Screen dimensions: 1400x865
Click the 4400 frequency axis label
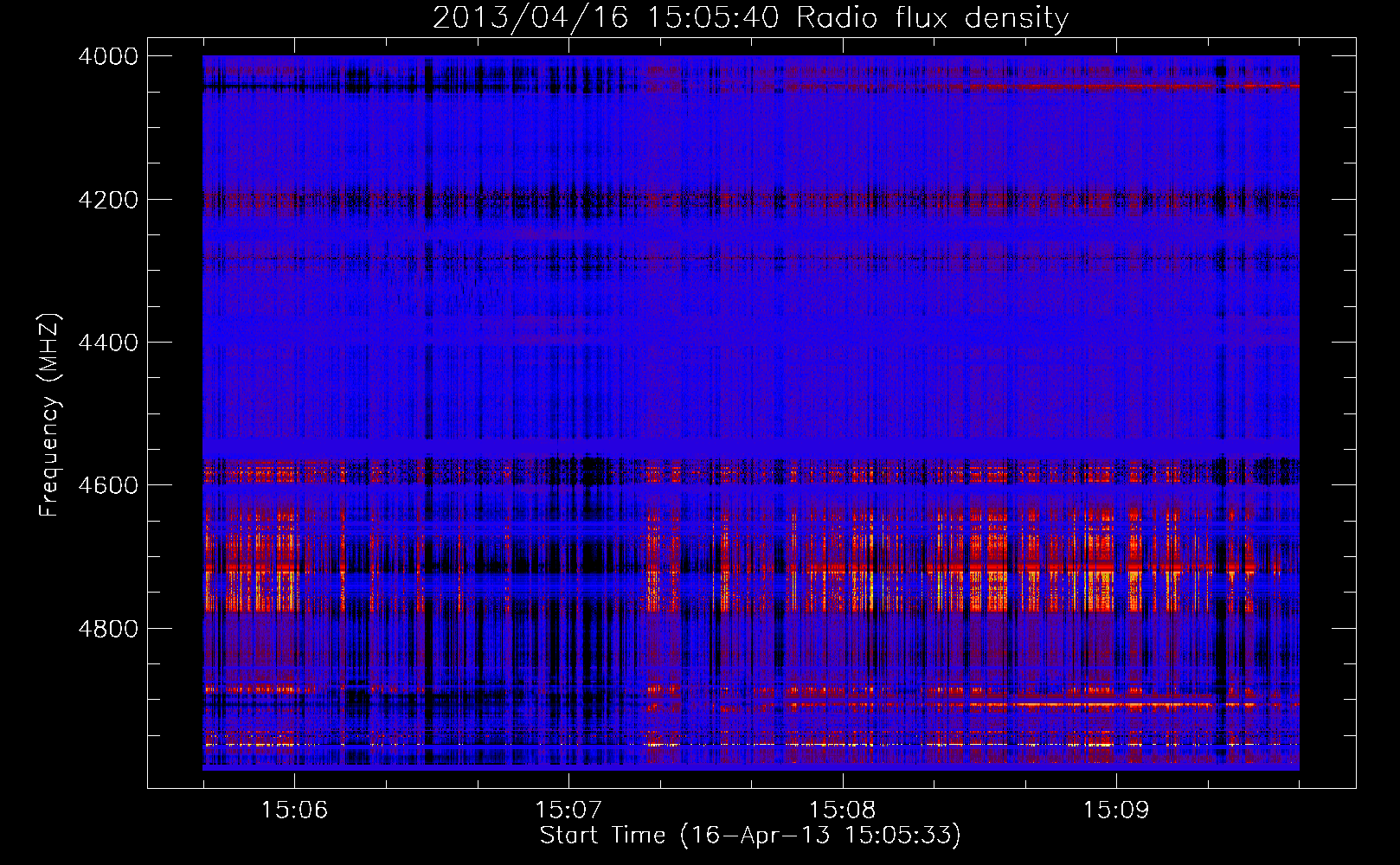(x=107, y=343)
